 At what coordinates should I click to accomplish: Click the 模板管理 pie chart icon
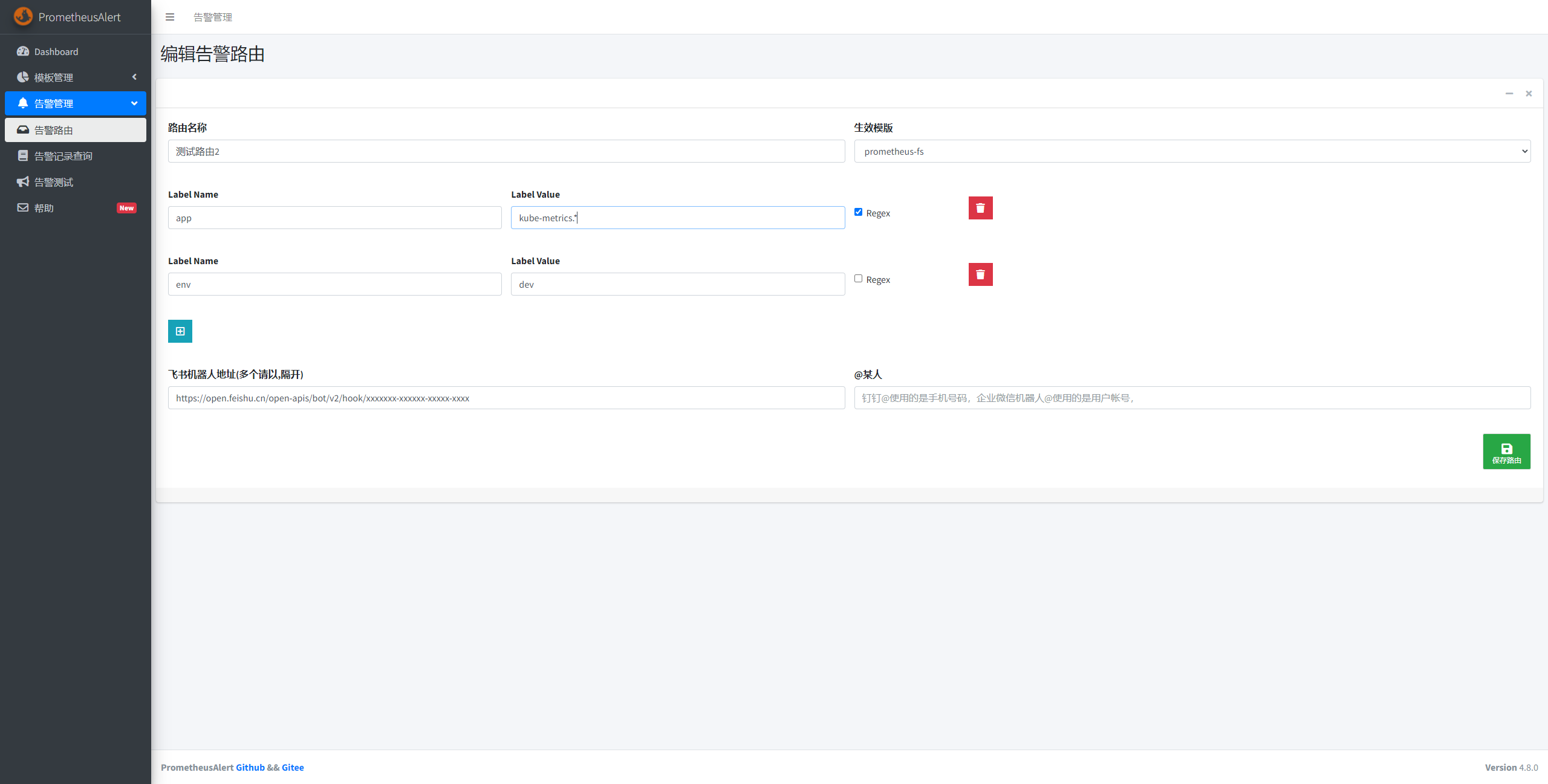pyautogui.click(x=23, y=77)
